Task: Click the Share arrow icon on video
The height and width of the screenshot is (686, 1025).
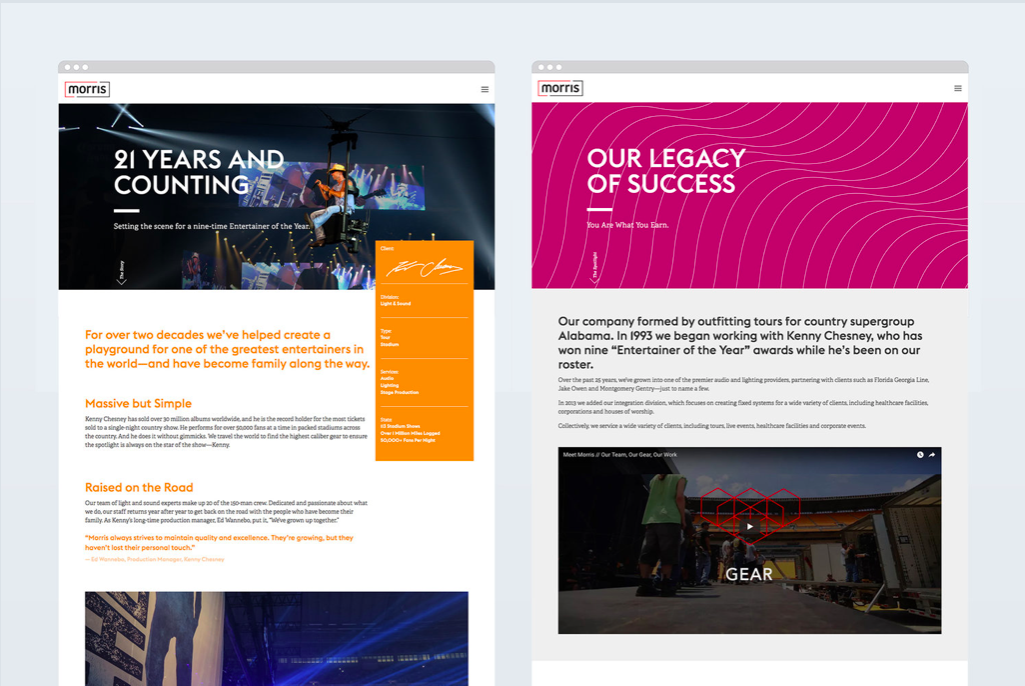Action: pos(932,455)
